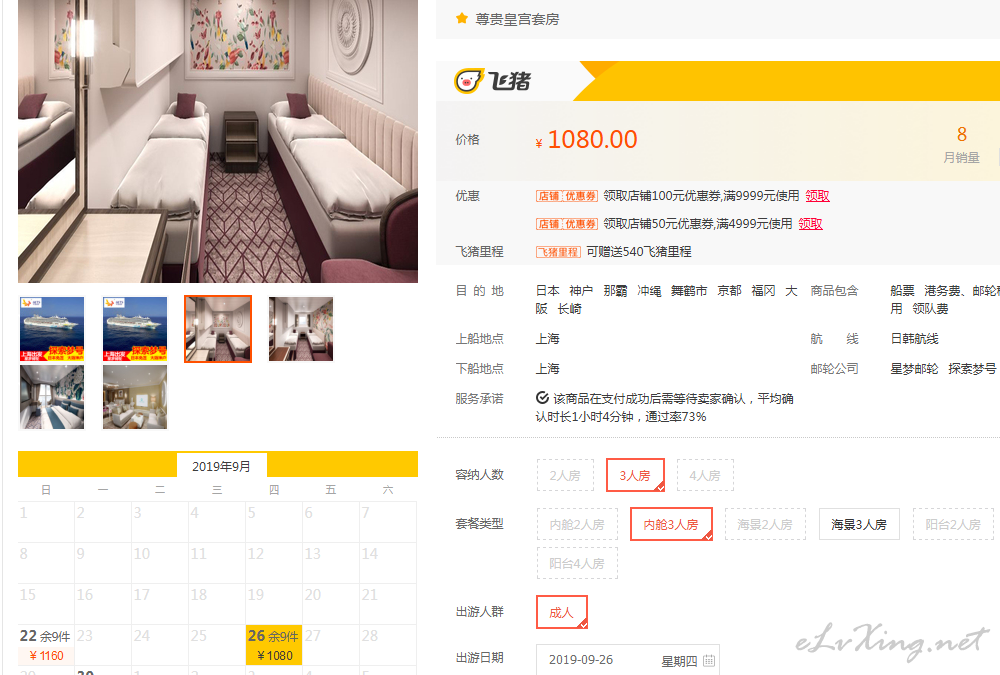Pick September 26 priced at ¥1080
Viewport: 1000px width, 675px height.
coord(274,645)
